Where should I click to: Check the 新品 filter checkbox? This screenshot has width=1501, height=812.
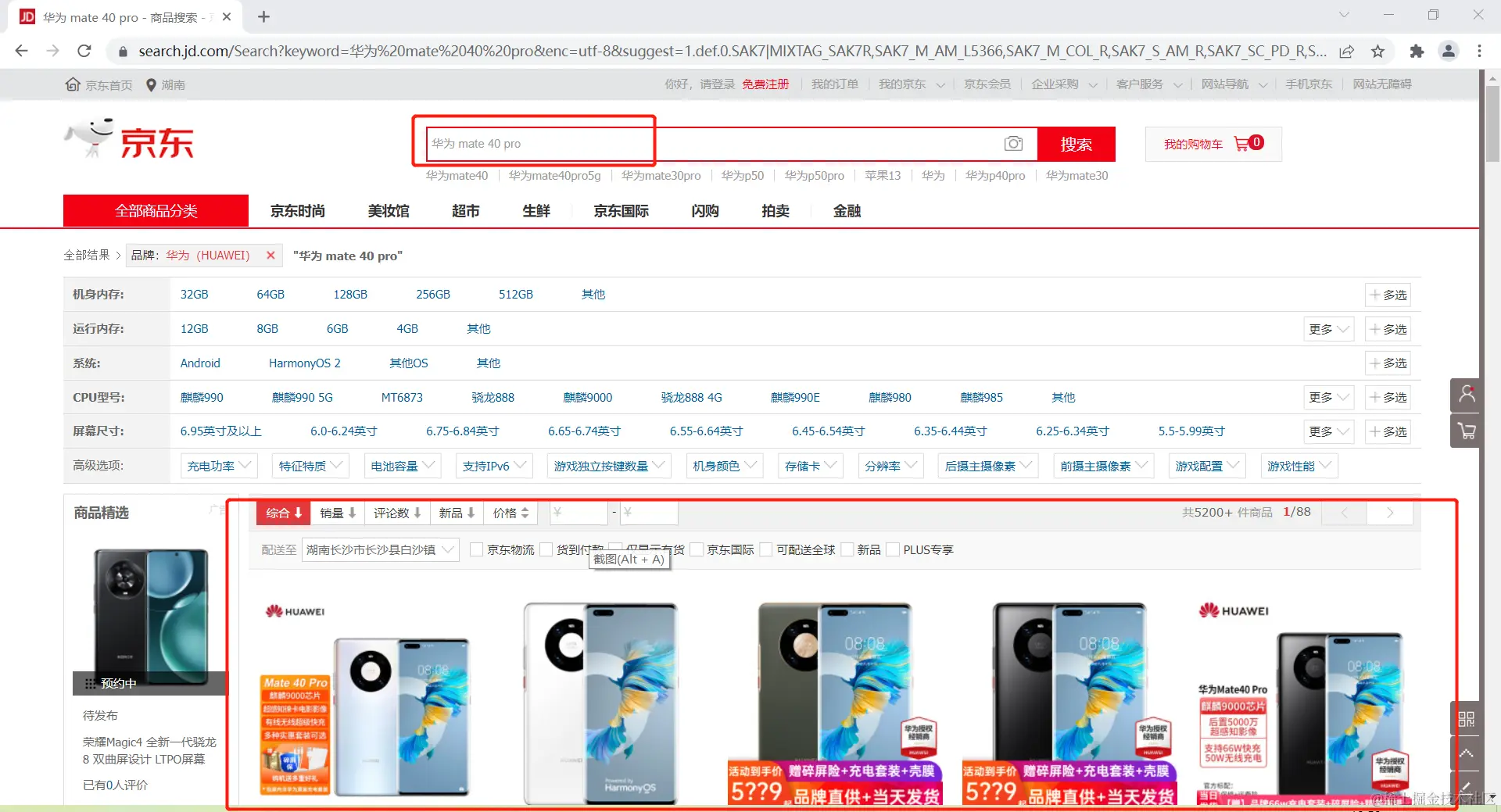pyautogui.click(x=846, y=549)
